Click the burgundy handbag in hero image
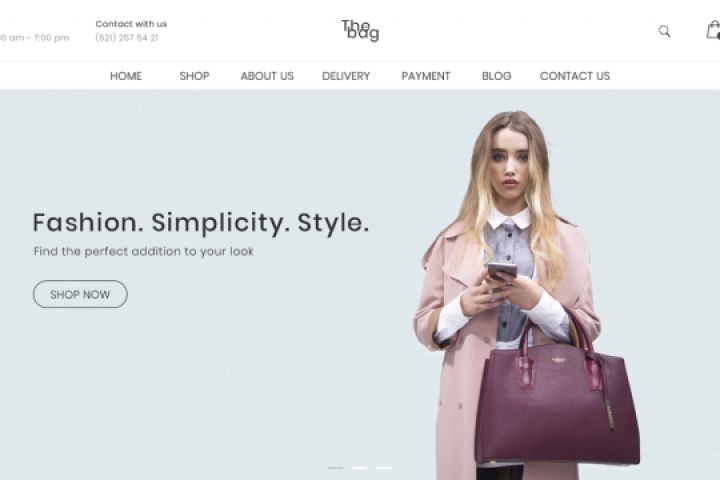Image resolution: width=720 pixels, height=480 pixels. 557,395
